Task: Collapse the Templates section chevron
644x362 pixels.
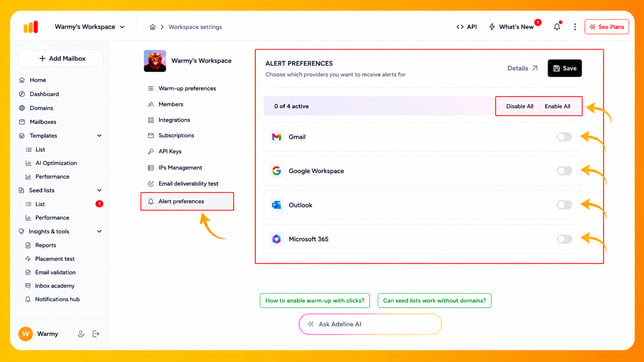Action: (99, 136)
